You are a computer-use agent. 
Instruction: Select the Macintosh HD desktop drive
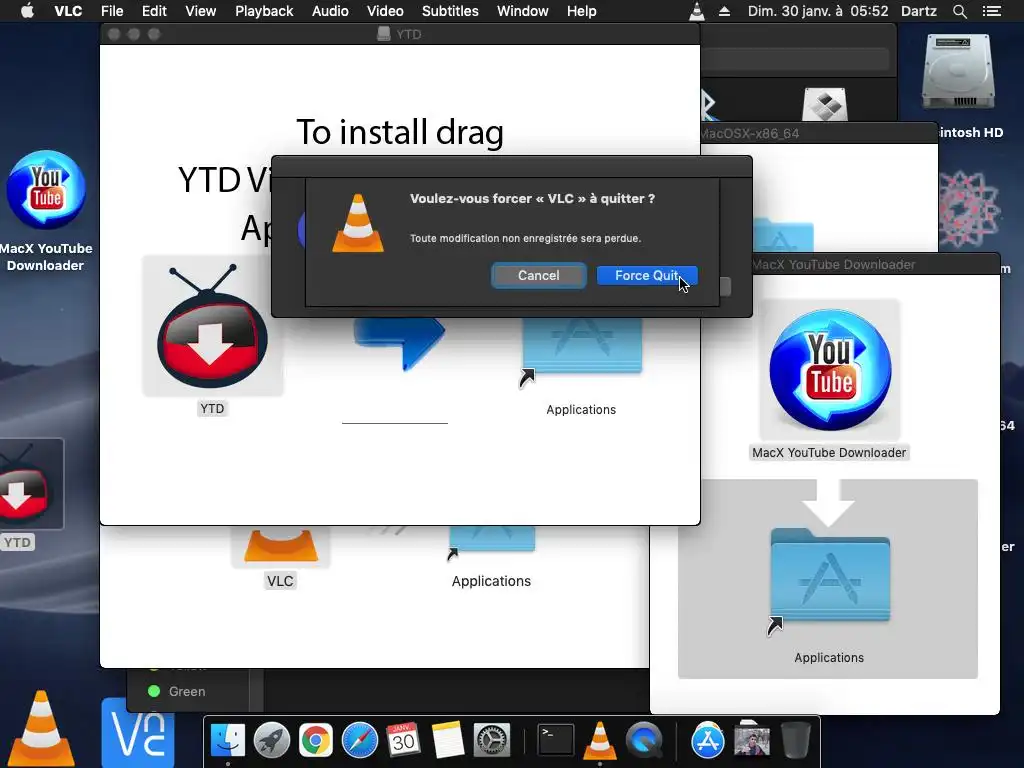pyautogui.click(x=958, y=72)
